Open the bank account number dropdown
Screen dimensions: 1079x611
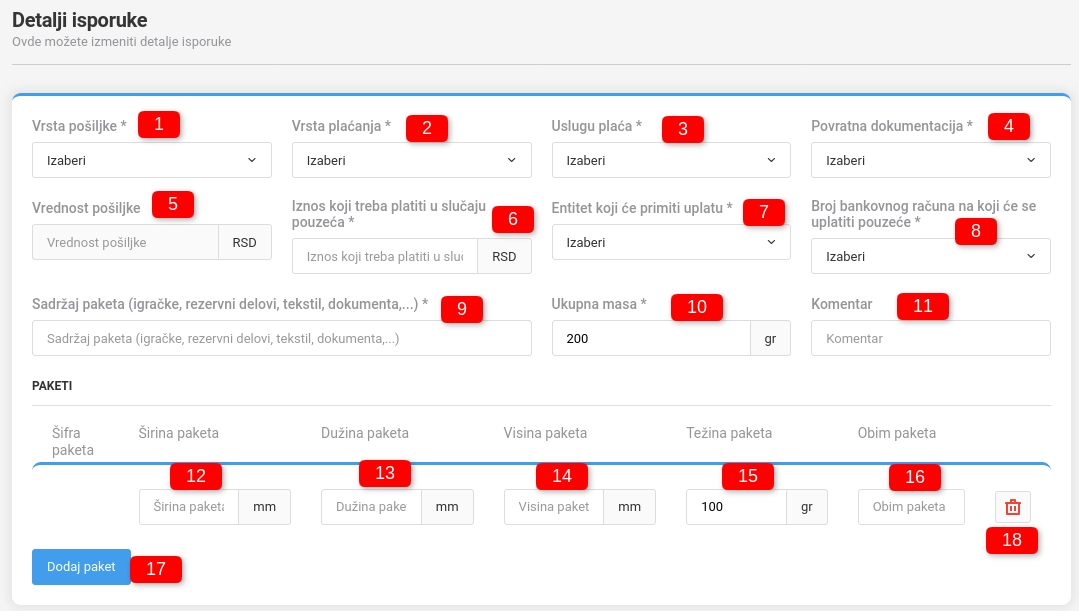pos(930,256)
